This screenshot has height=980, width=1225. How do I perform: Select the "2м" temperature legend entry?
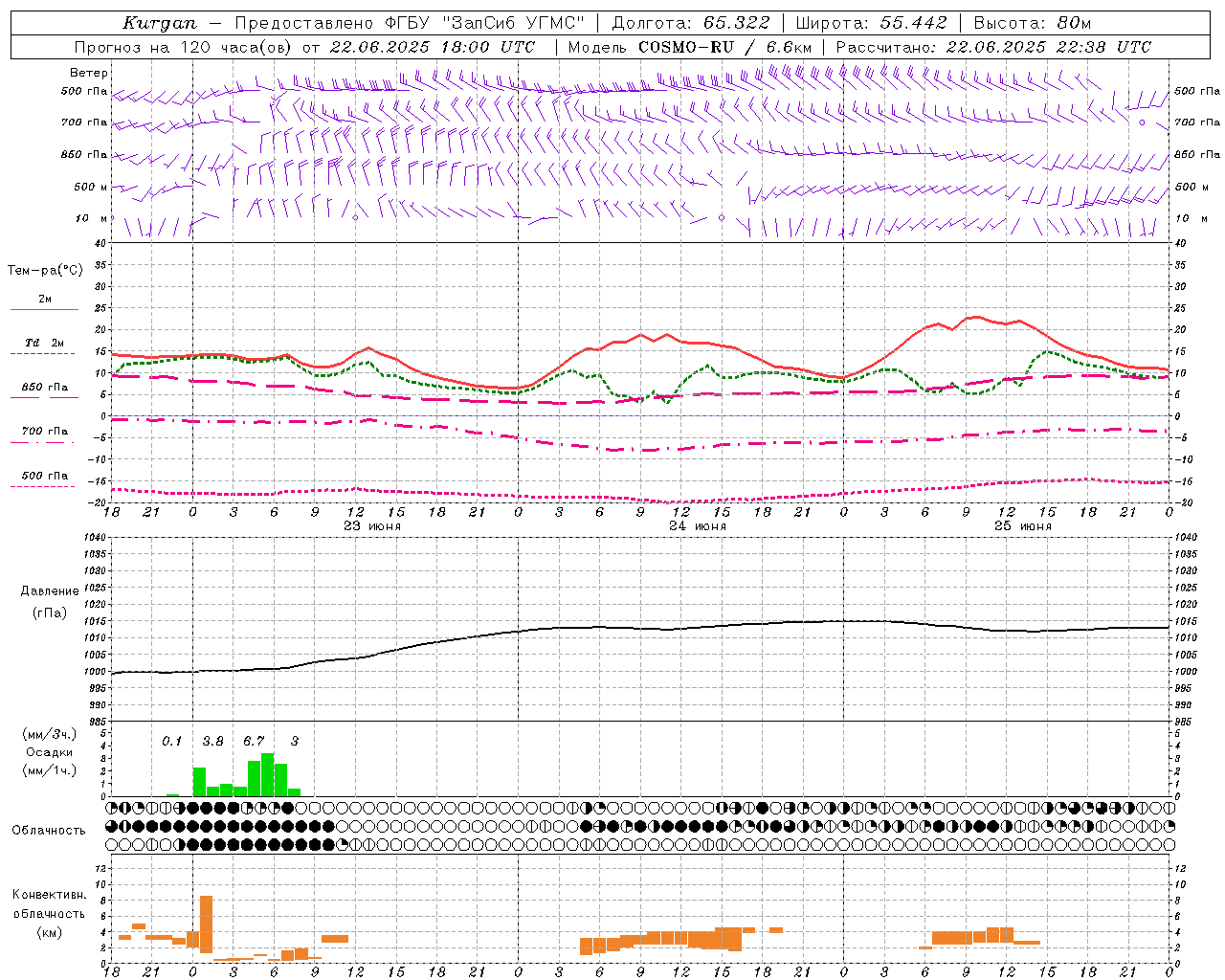(45, 300)
